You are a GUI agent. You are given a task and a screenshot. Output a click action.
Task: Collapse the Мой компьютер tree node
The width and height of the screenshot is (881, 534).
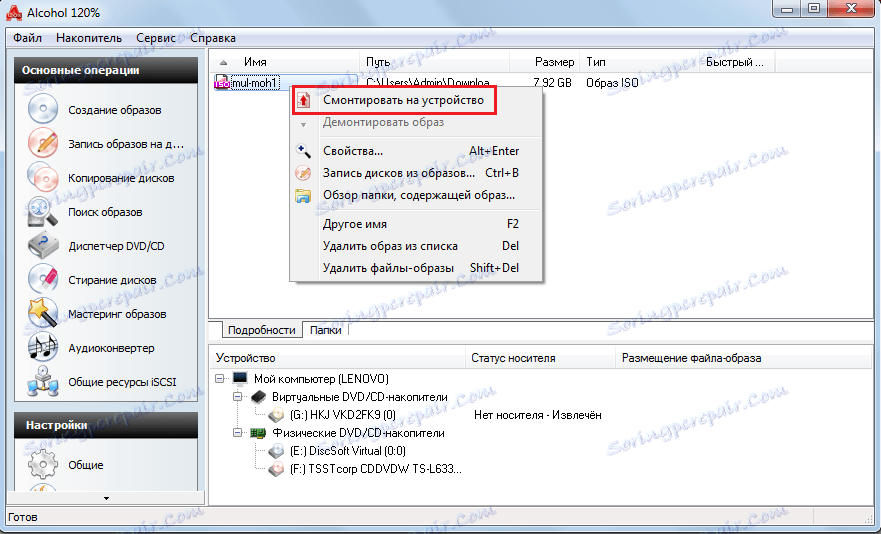pyautogui.click(x=220, y=378)
